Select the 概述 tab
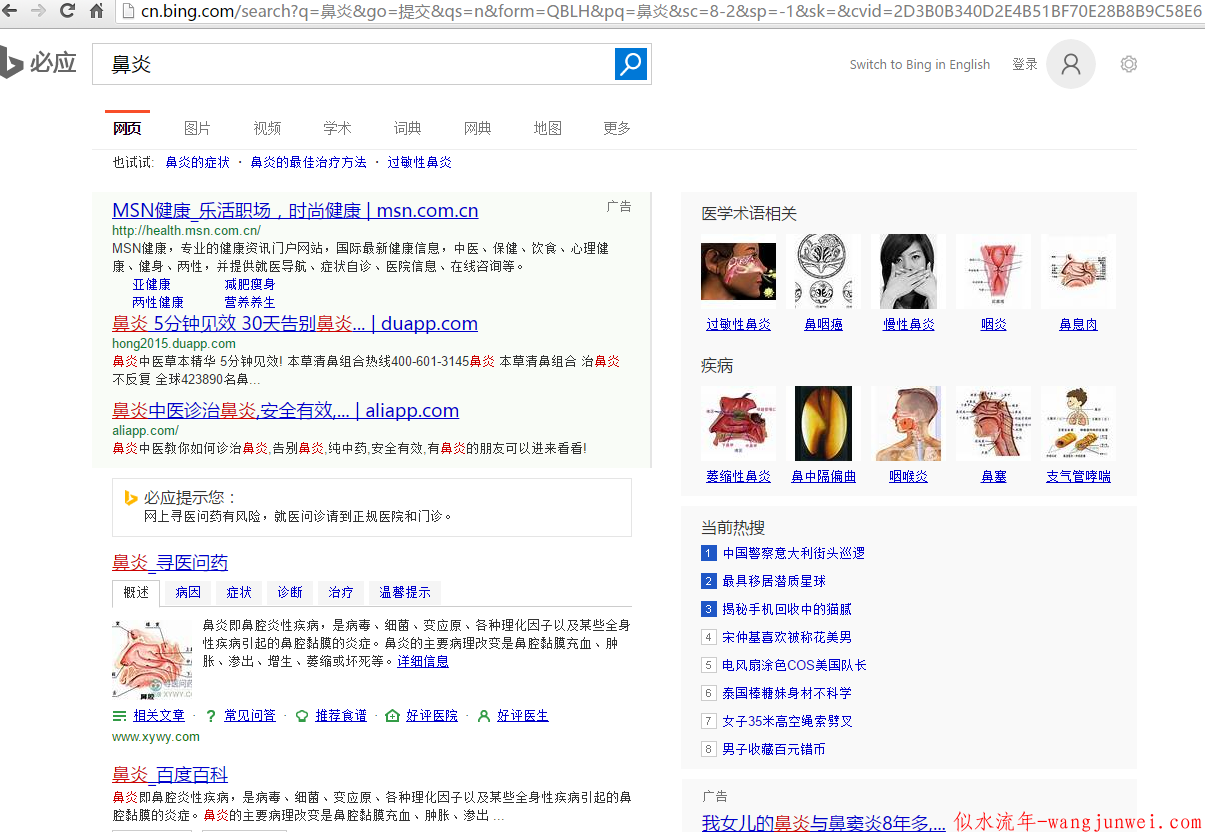 137,593
